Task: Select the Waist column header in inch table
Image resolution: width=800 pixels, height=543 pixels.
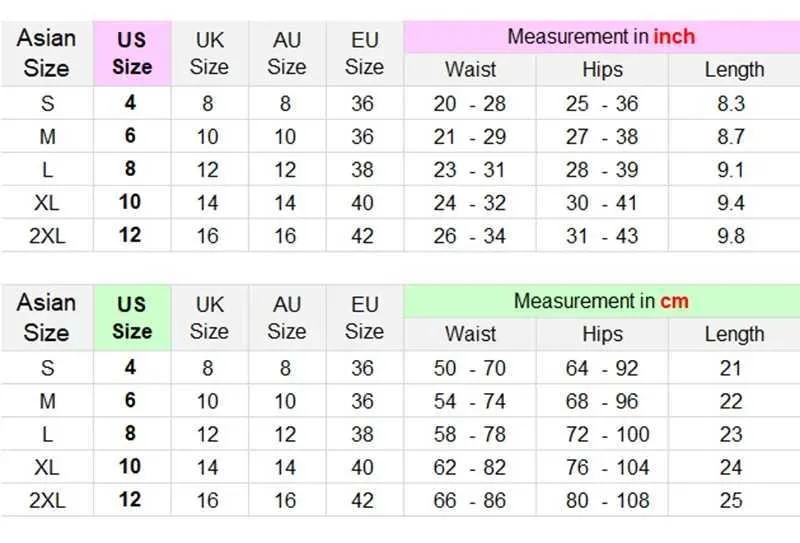Action: pos(470,70)
